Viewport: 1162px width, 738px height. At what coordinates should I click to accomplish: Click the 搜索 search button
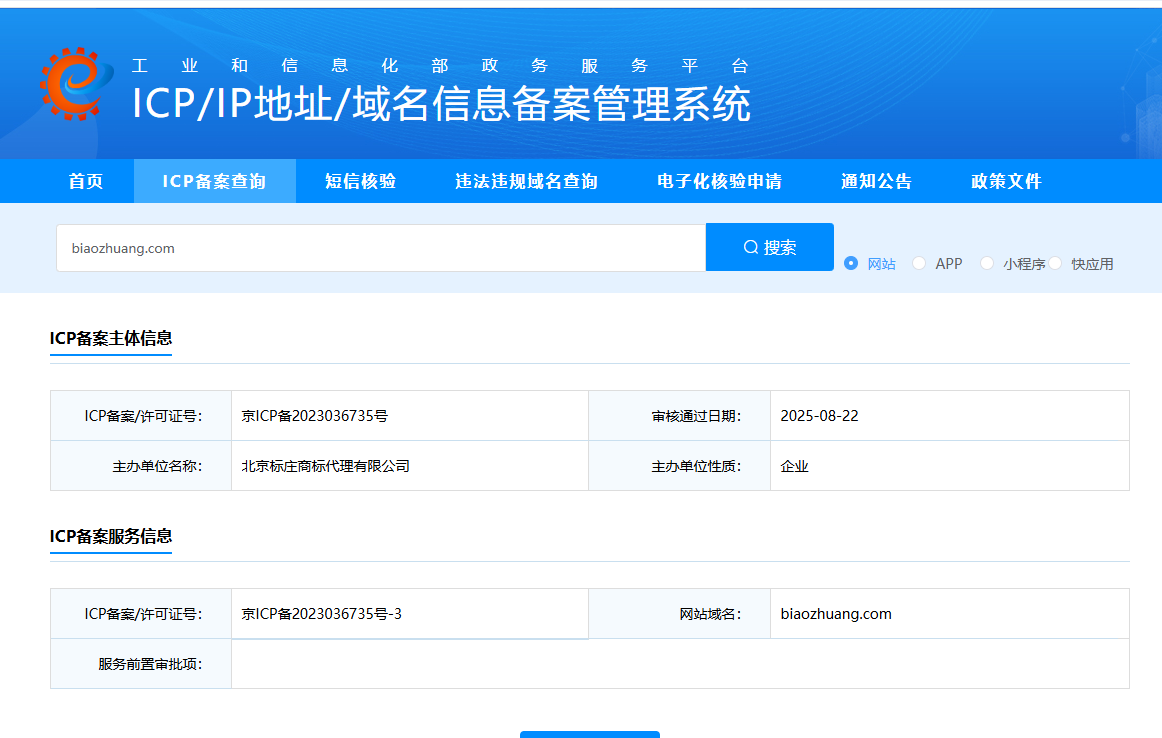pyautogui.click(x=769, y=247)
